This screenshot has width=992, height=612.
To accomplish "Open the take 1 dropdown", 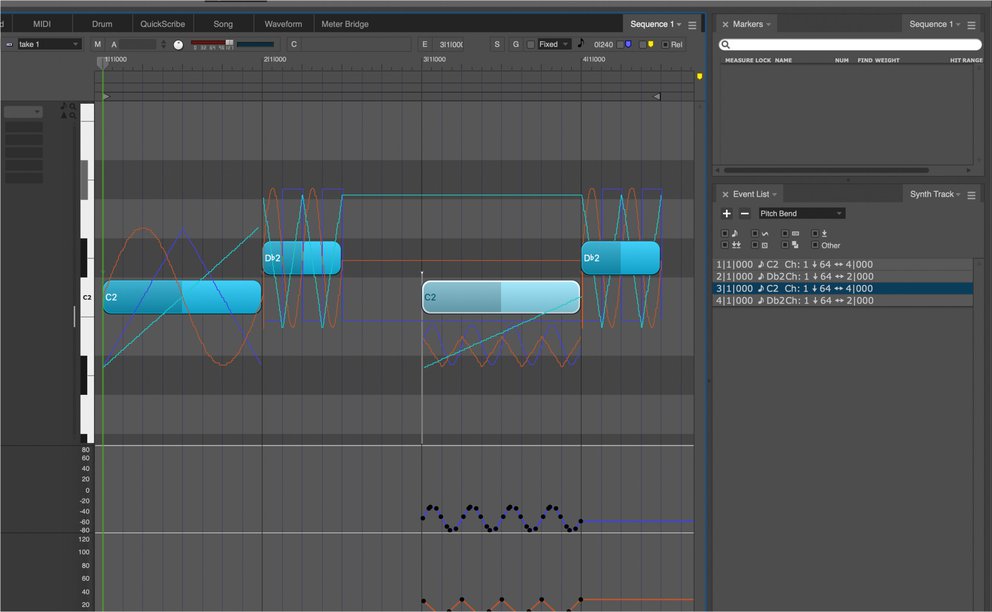I will click(x=48, y=45).
